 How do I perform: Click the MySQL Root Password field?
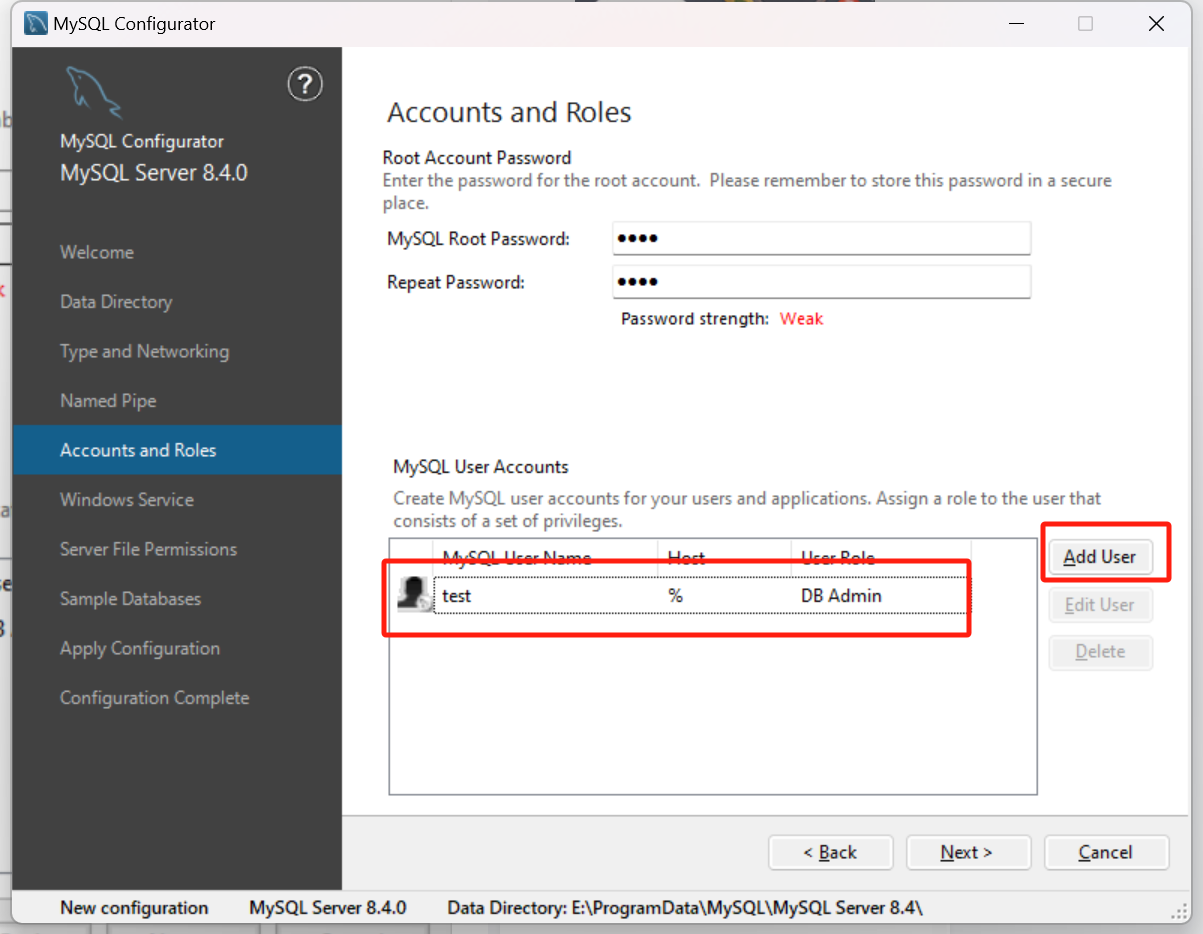point(820,239)
